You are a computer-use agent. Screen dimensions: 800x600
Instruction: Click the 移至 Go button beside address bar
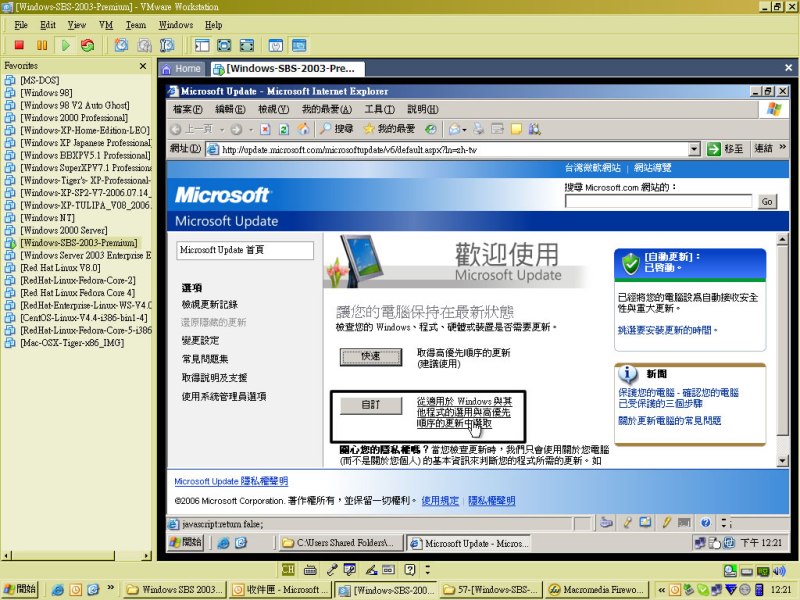pyautogui.click(x=724, y=149)
